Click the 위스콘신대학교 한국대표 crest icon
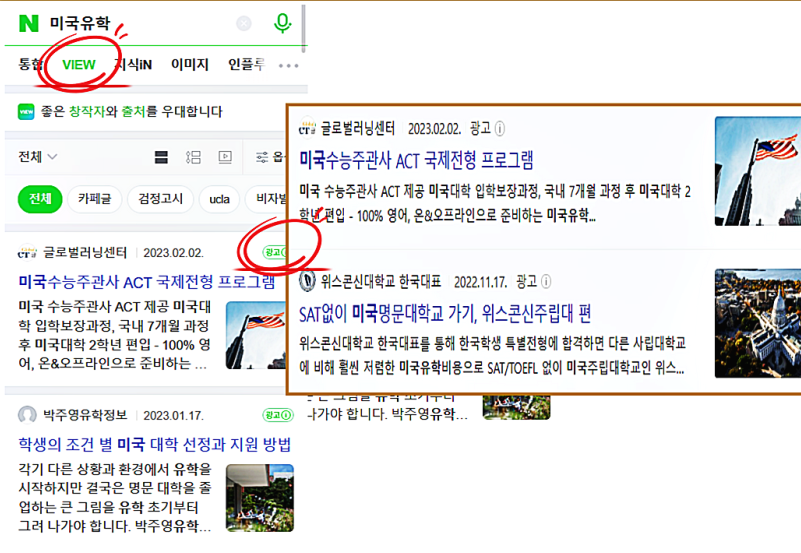801x553 pixels. [x=307, y=281]
